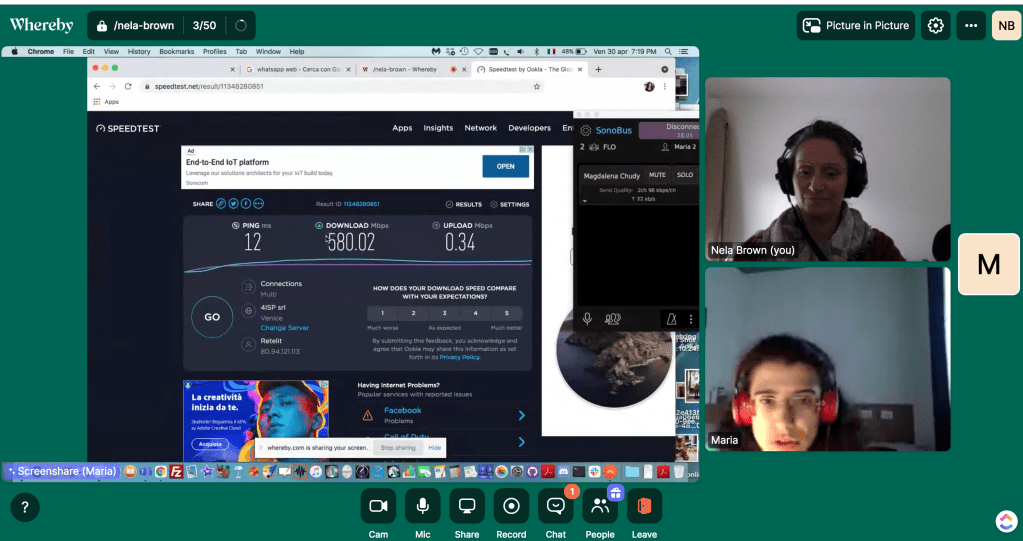Screen dimensions: 1023x541
Task: Click the Whereby logo
Action: click(x=42, y=26)
